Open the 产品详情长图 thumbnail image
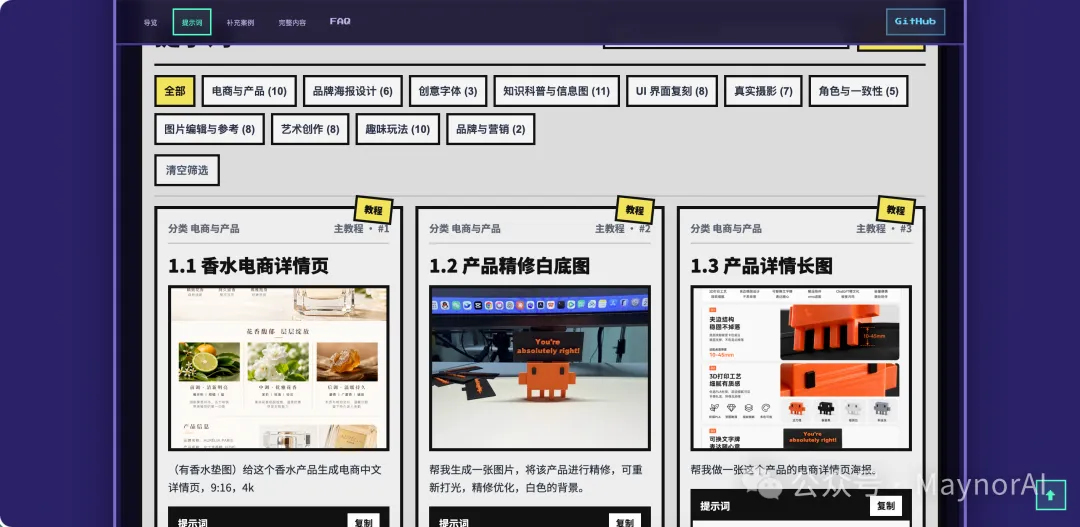Image resolution: width=1080 pixels, height=527 pixels. click(801, 368)
